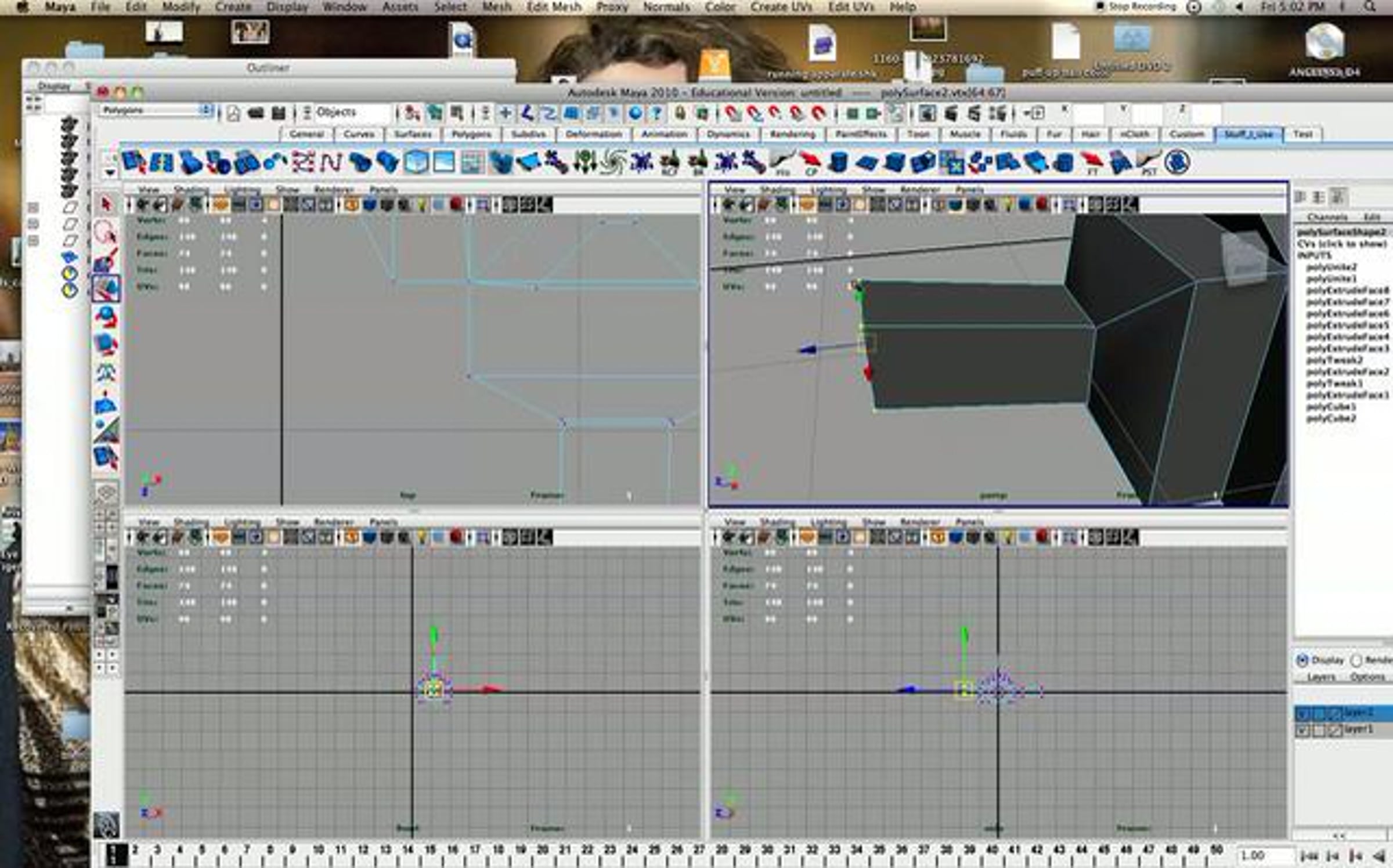Open the Layers menu in layer editor
This screenshot has height=868, width=1393.
[x=1322, y=677]
